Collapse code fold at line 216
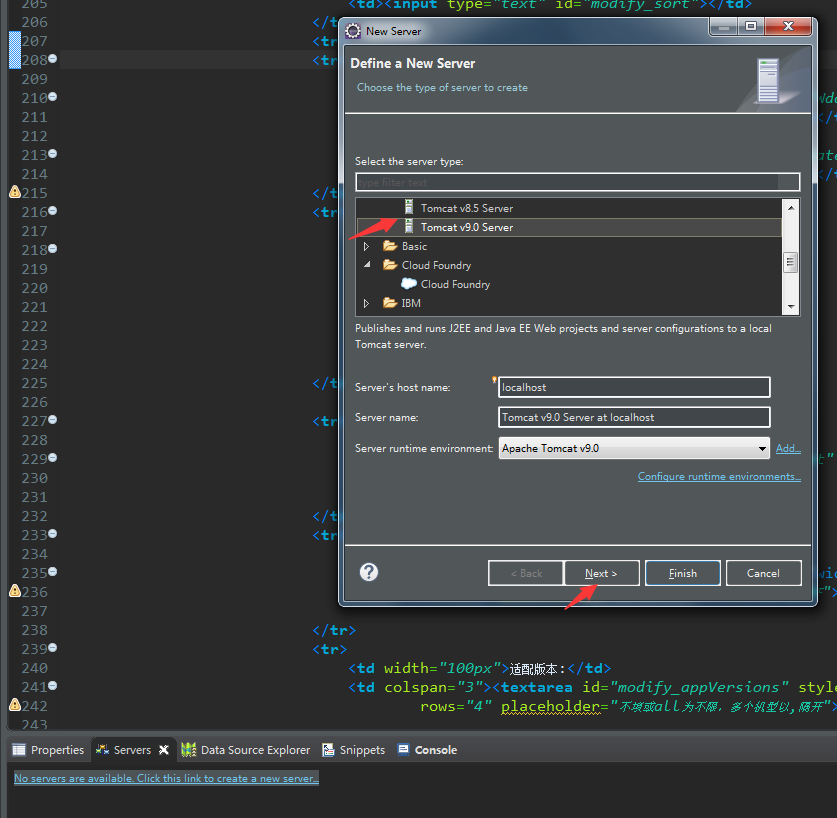The height and width of the screenshot is (818, 837). tap(53, 211)
